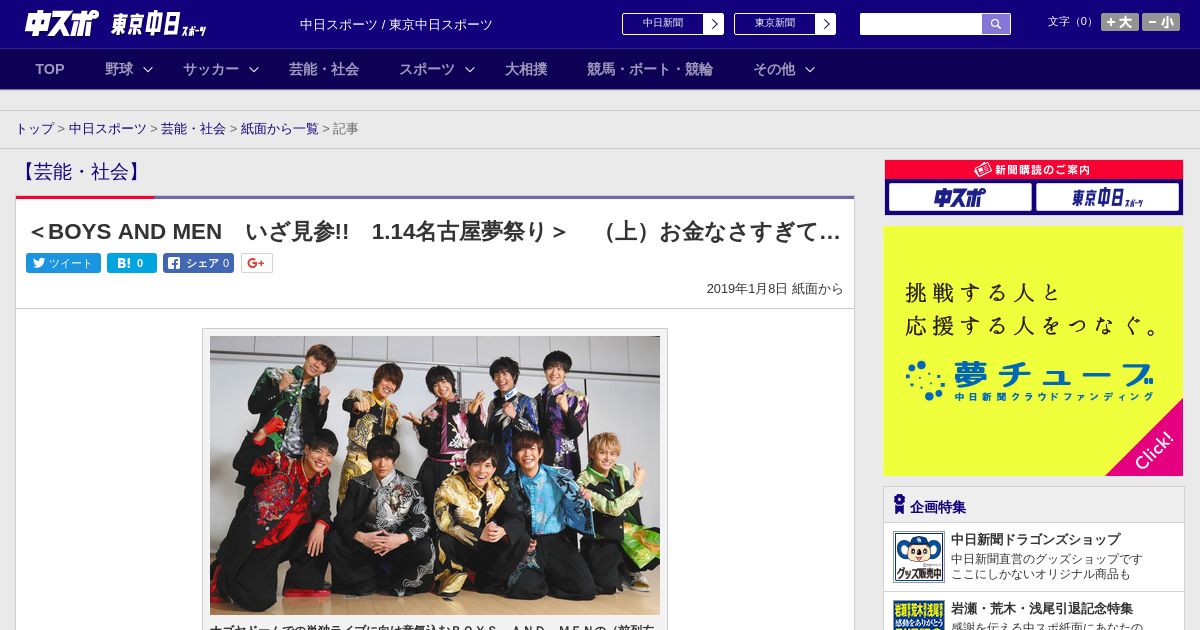Open the 競馬・ボート・競輪 menu item
The height and width of the screenshot is (630, 1200).
pyautogui.click(x=650, y=69)
